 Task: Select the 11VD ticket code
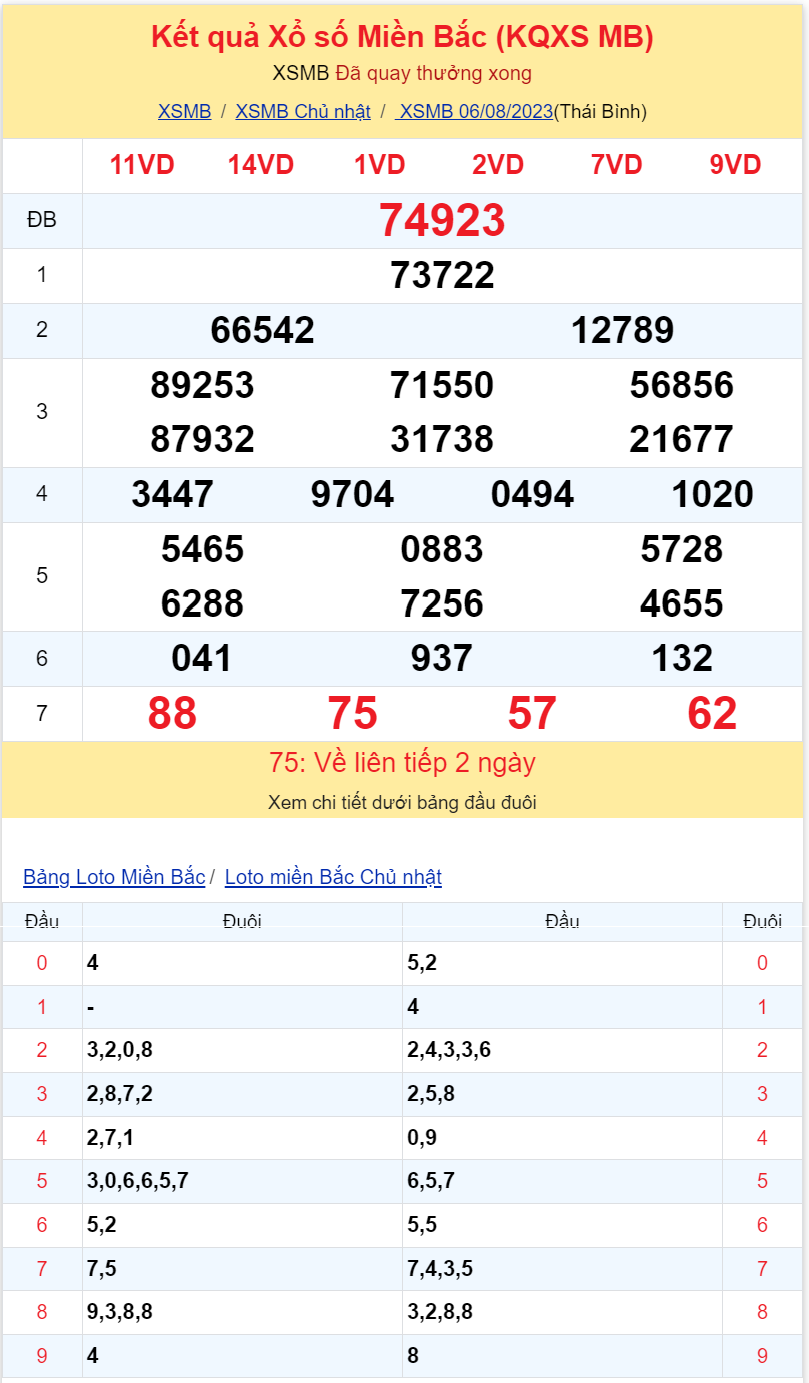pyautogui.click(x=142, y=165)
